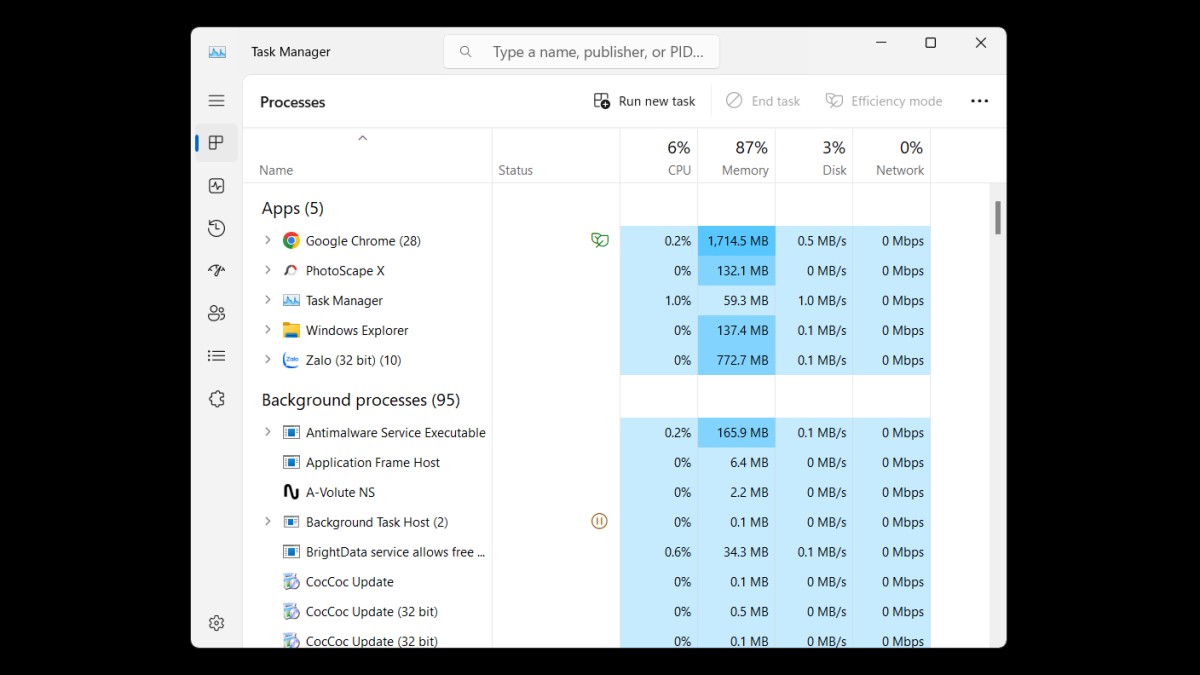Expand the Google Chrome (28) process group
This screenshot has height=675, width=1200.
click(267, 240)
